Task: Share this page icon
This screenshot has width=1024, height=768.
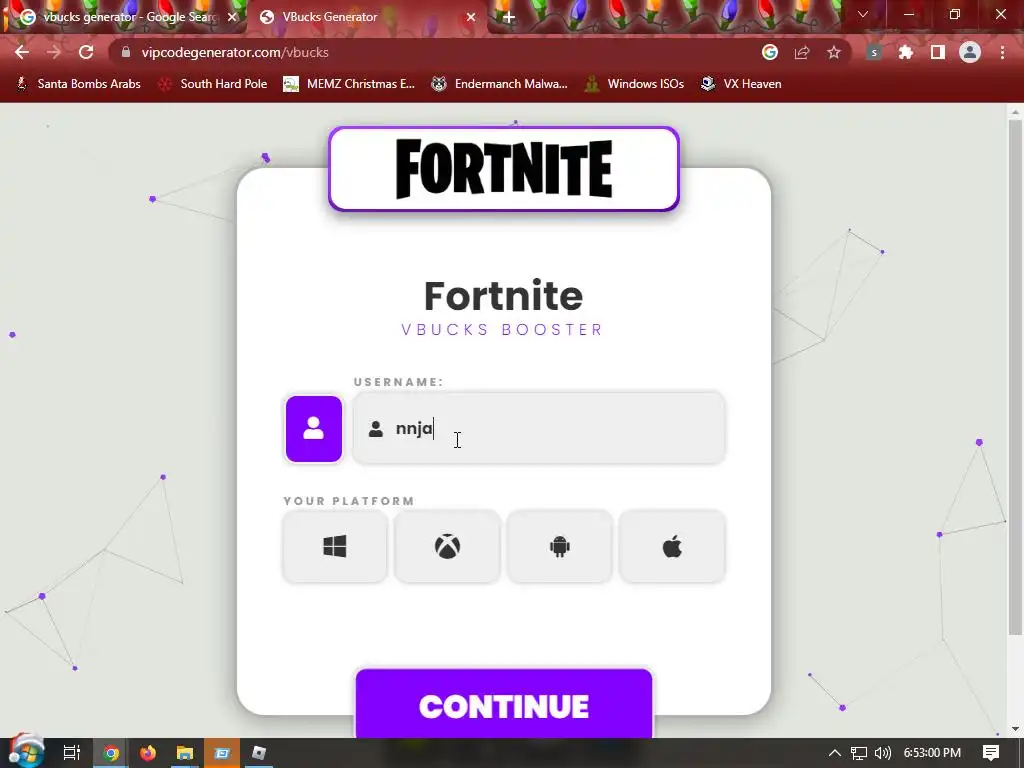Action: (802, 52)
